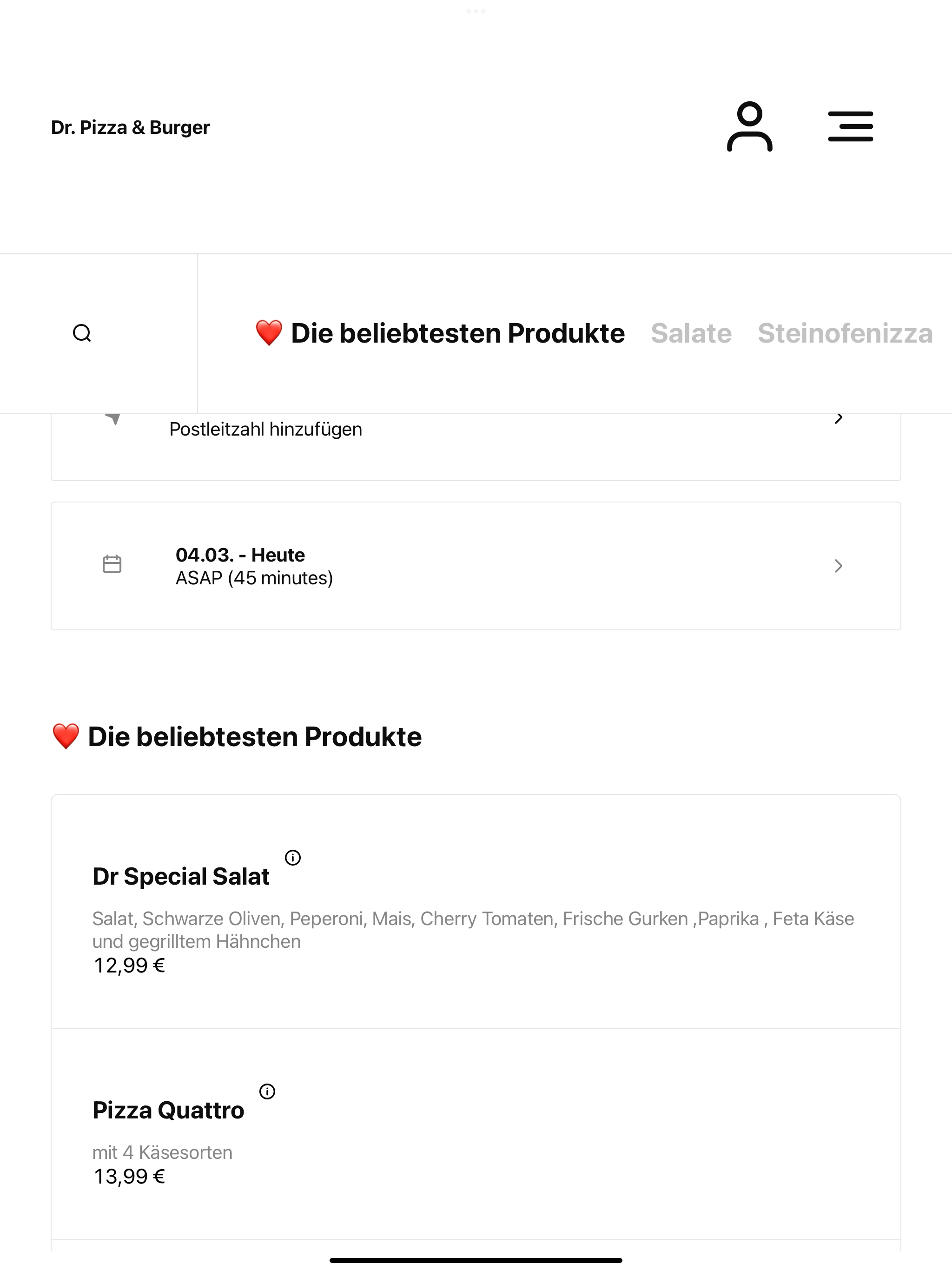This screenshot has height=1270, width=952.
Task: Show info for Pizza Quattro
Action: coord(268,1091)
